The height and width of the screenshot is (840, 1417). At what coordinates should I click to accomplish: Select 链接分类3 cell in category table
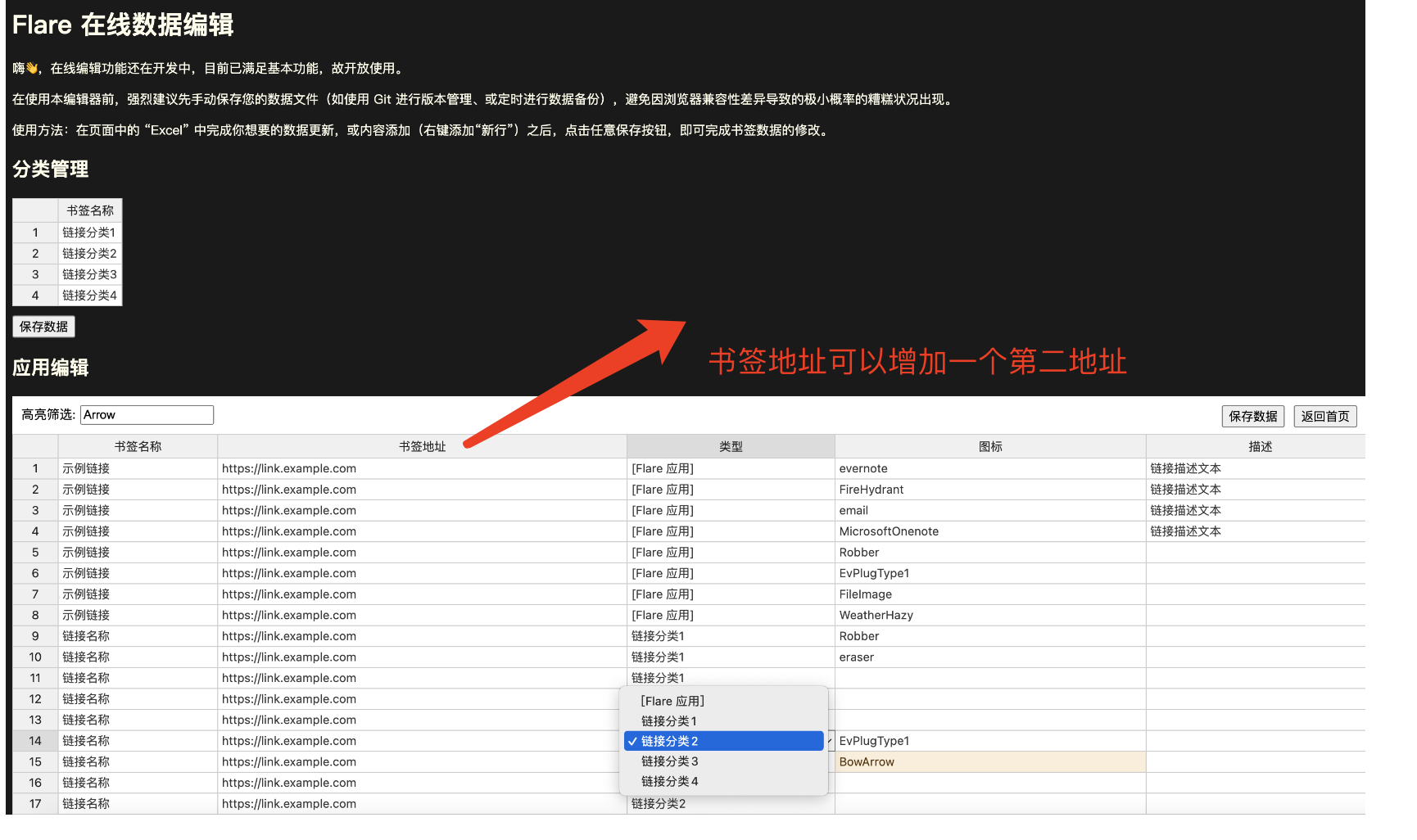click(x=90, y=274)
